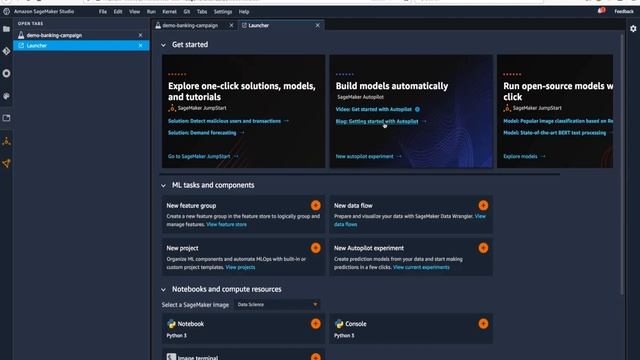Click View current experiments link
This screenshot has height=360, width=640.
tap(421, 267)
